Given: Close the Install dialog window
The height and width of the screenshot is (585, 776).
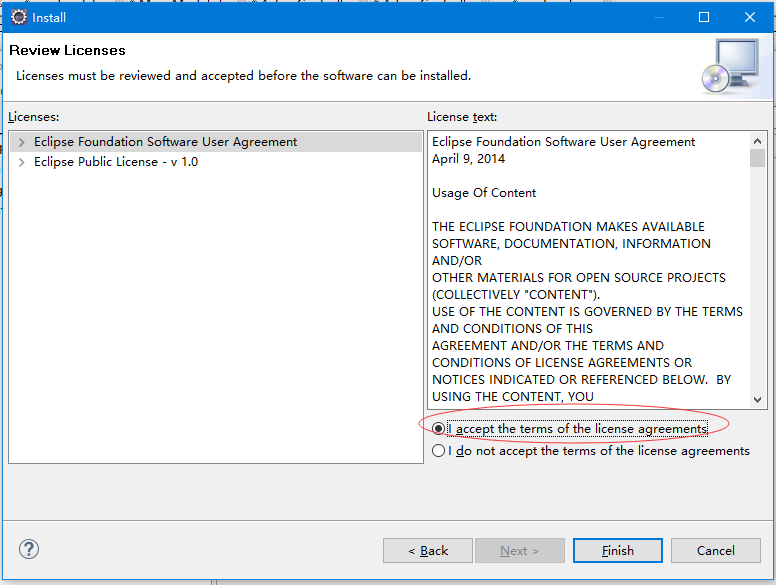Looking at the screenshot, I should [750, 17].
